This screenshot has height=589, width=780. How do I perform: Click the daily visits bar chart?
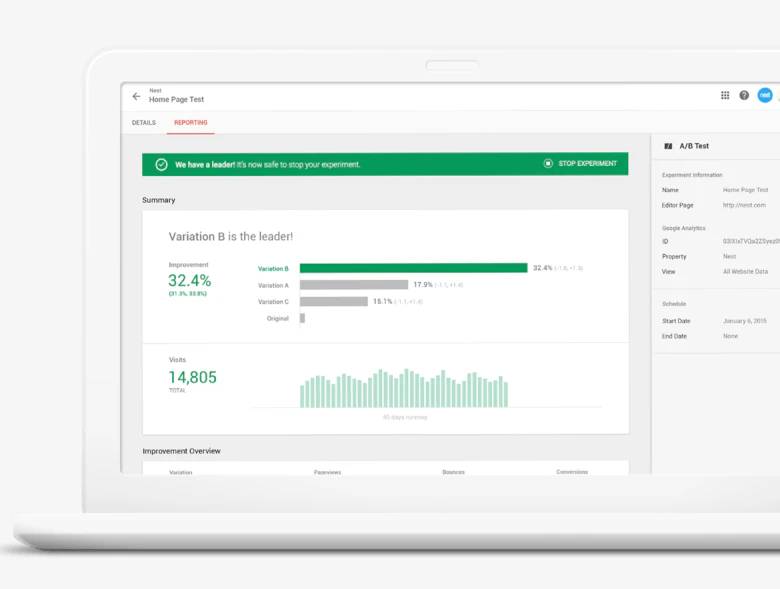(404, 389)
